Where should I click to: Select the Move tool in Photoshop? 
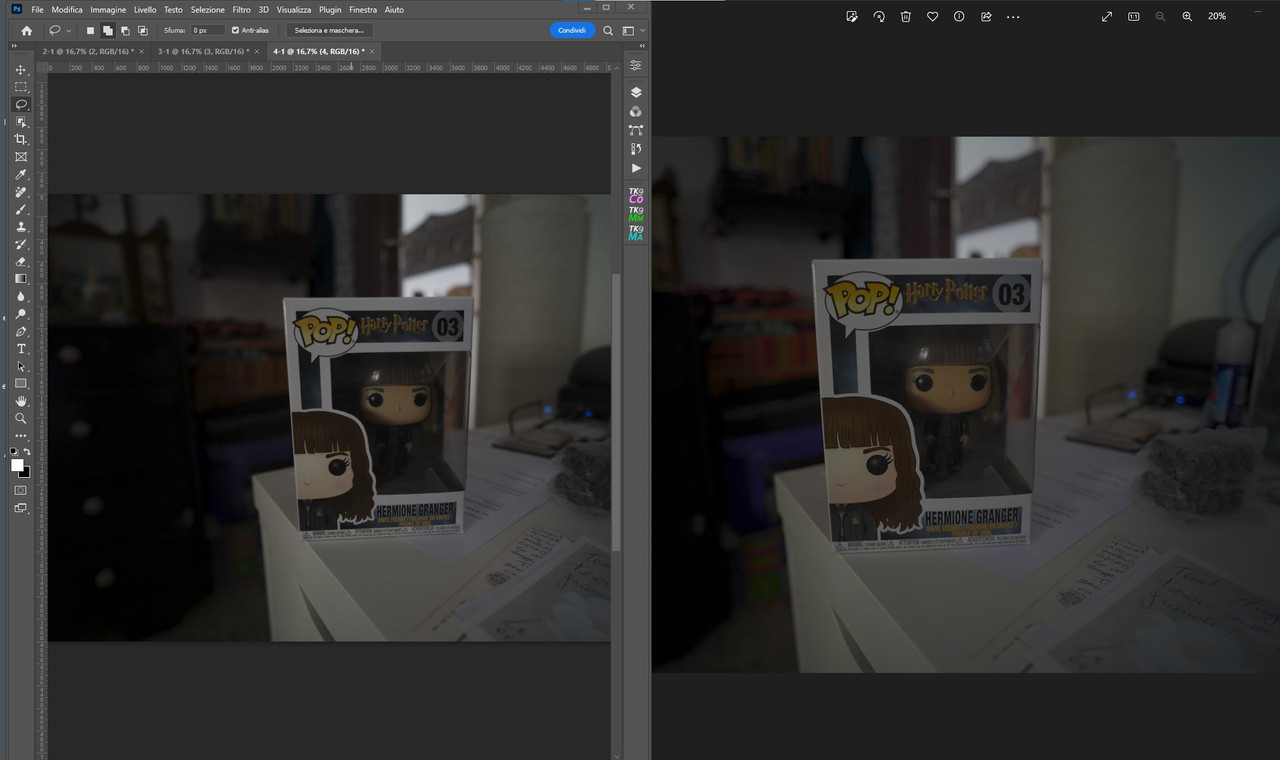click(x=21, y=70)
